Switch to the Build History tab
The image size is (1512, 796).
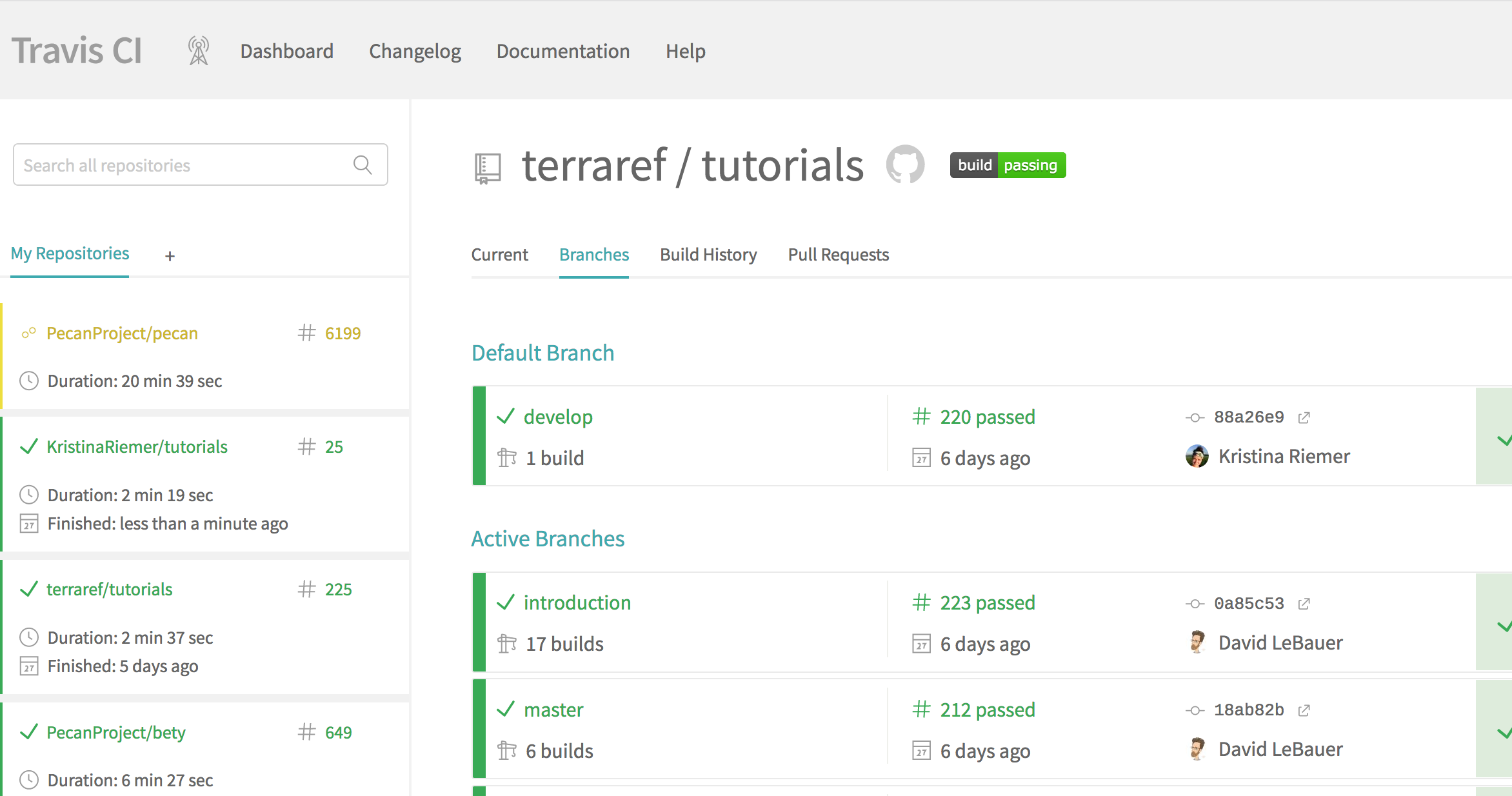tap(708, 255)
